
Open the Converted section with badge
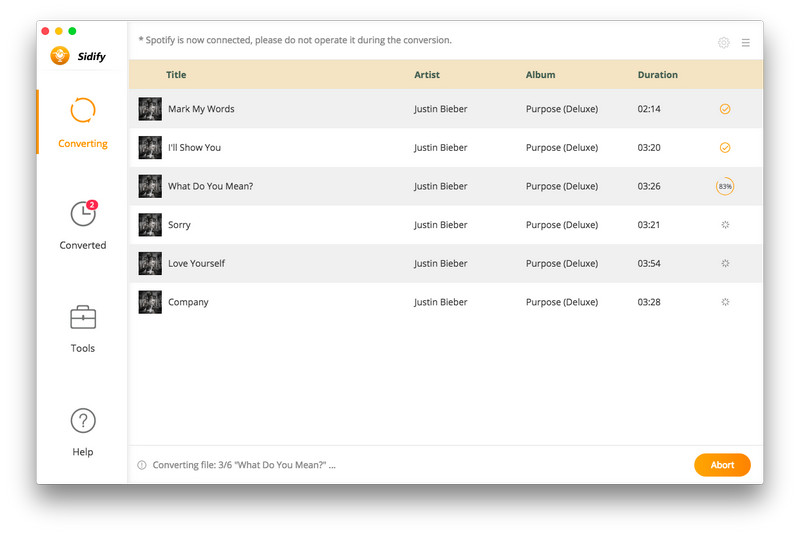pyautogui.click(x=83, y=224)
